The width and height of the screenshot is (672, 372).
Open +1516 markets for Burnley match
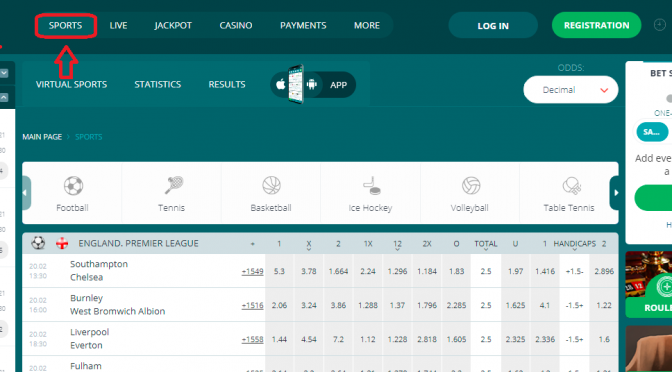(x=252, y=306)
